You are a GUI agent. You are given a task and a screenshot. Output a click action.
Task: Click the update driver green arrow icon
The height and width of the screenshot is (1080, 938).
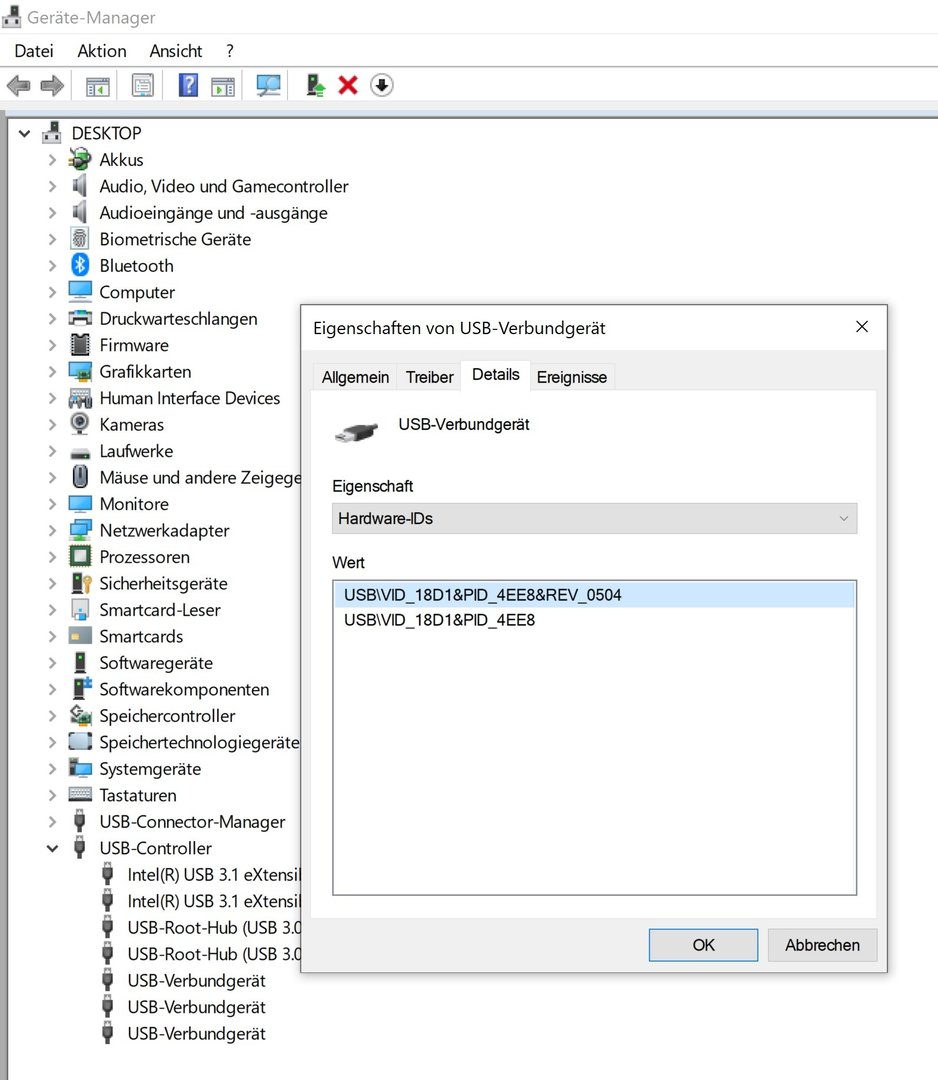[316, 86]
